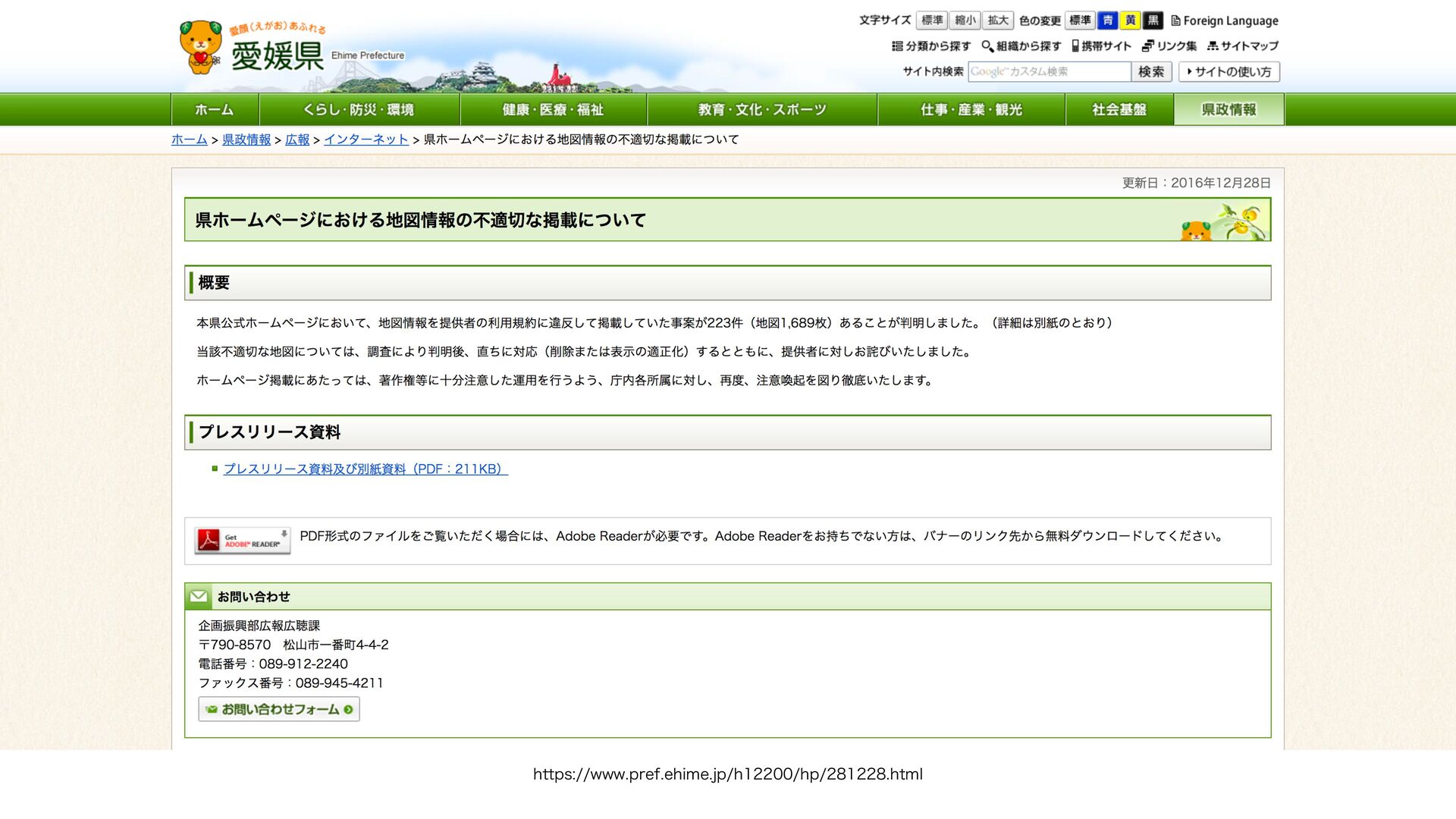The height and width of the screenshot is (819, 1456).
Task: Open the press release PDF link
Action: tap(365, 469)
